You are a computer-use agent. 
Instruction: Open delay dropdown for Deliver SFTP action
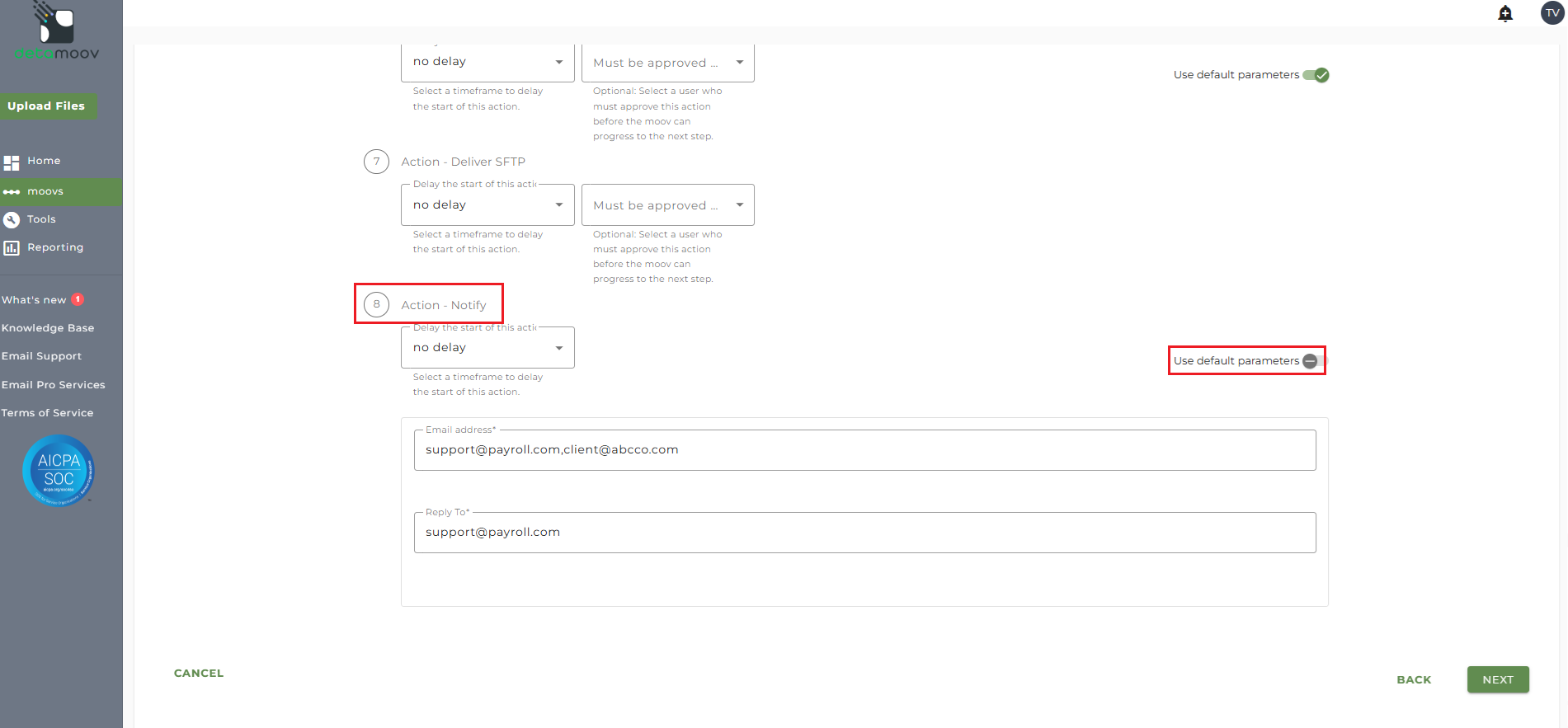487,205
